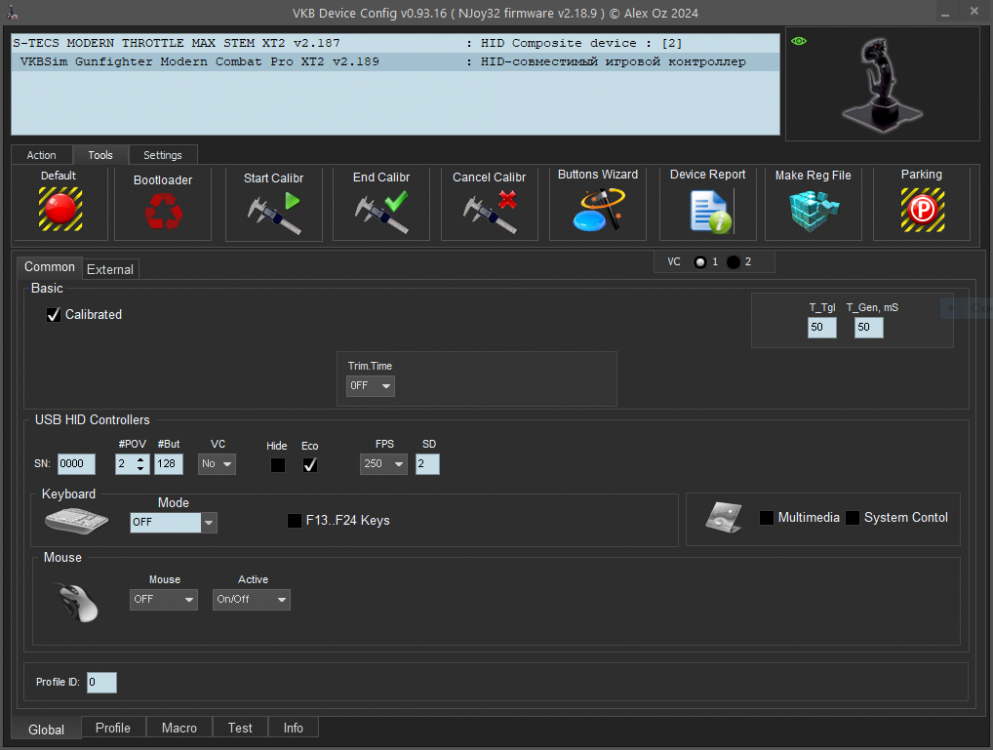Click the Make Reg File cube icon
The width and height of the screenshot is (993, 750).
pos(813,211)
